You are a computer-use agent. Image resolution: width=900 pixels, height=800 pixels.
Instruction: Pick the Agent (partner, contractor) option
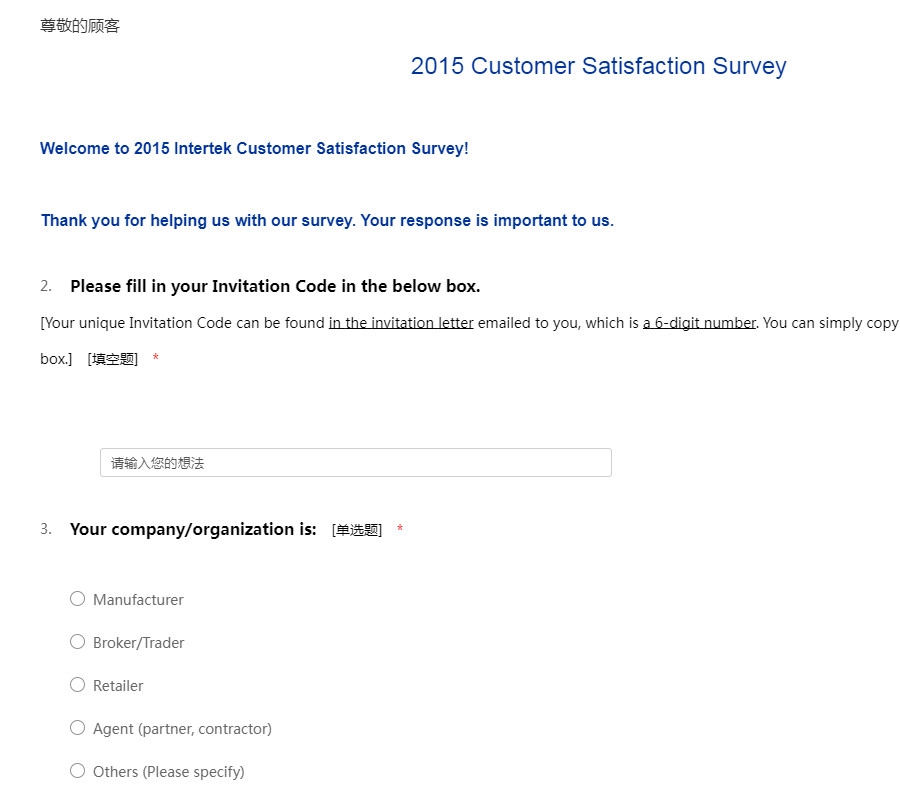pyautogui.click(x=78, y=728)
